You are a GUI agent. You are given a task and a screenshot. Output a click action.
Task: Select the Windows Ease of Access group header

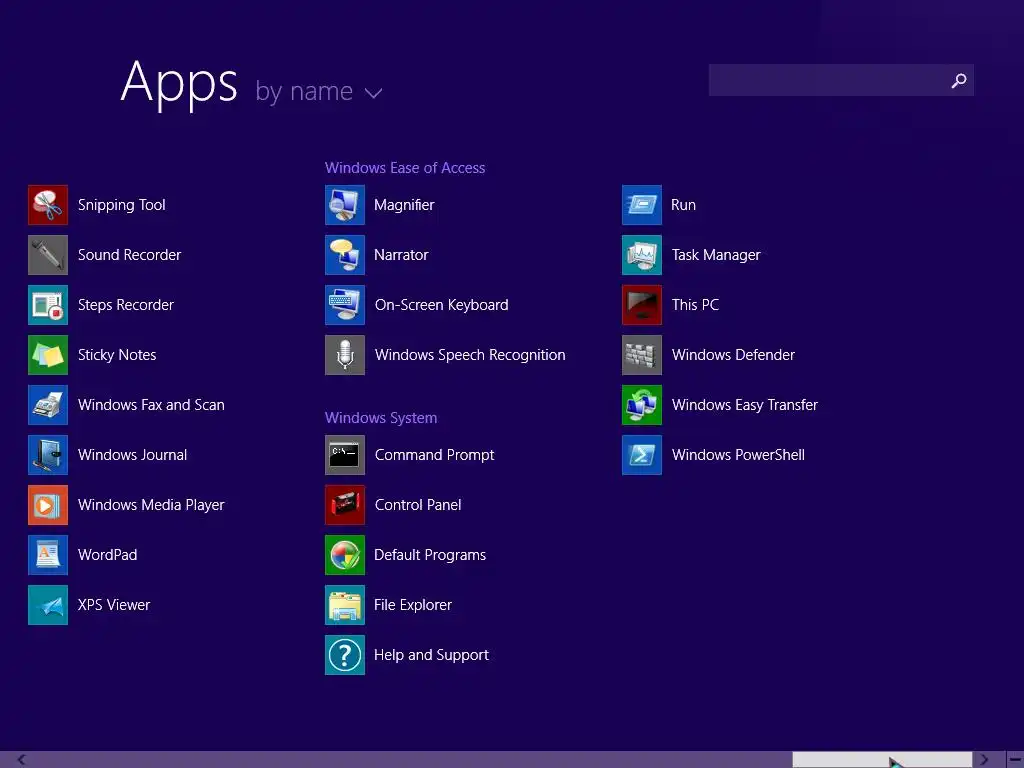click(x=405, y=168)
